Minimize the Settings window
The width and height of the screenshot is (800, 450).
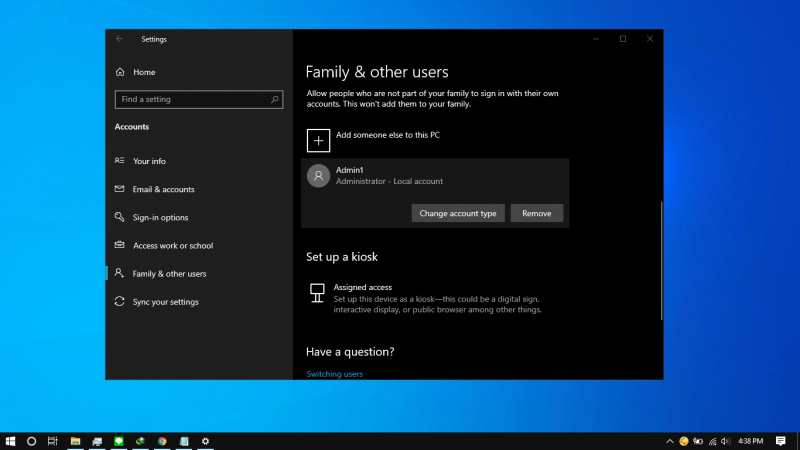click(596, 39)
